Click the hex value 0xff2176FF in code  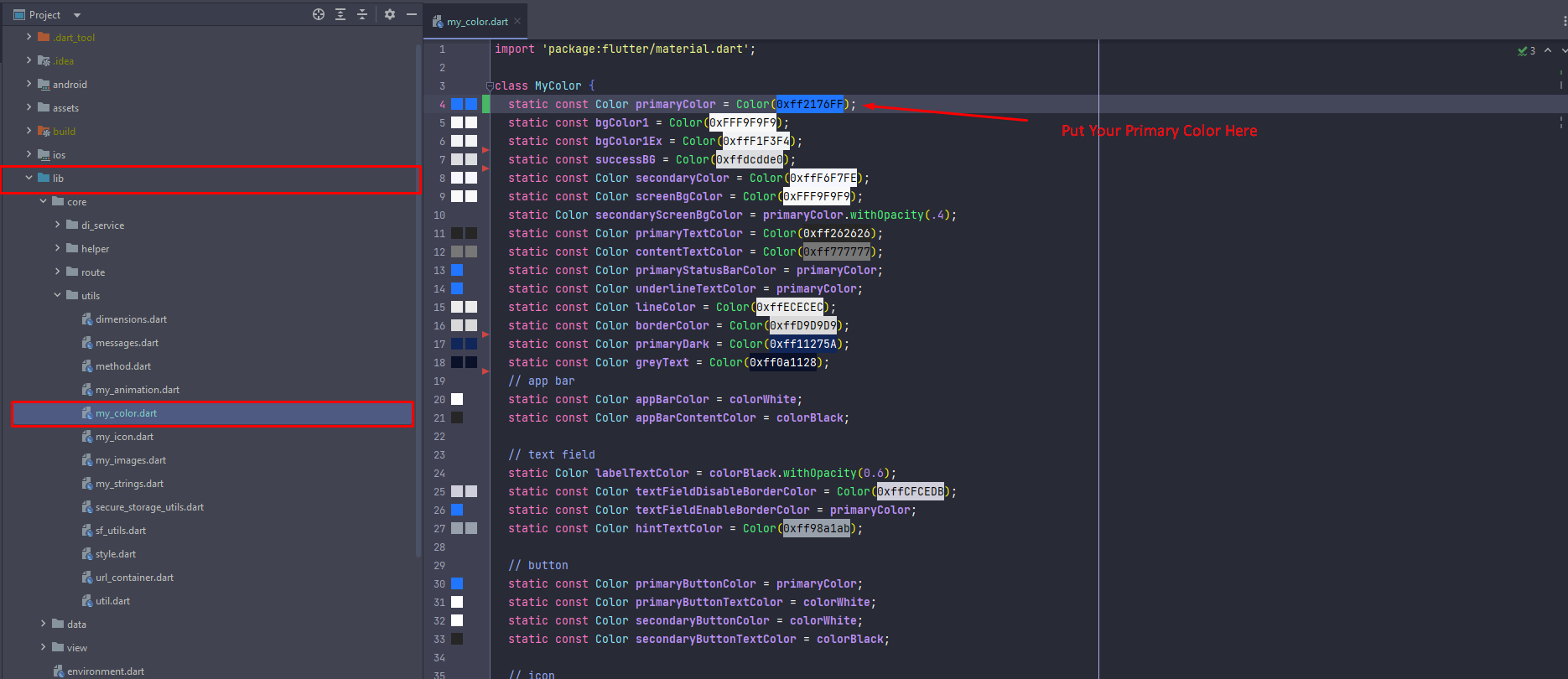coord(809,105)
